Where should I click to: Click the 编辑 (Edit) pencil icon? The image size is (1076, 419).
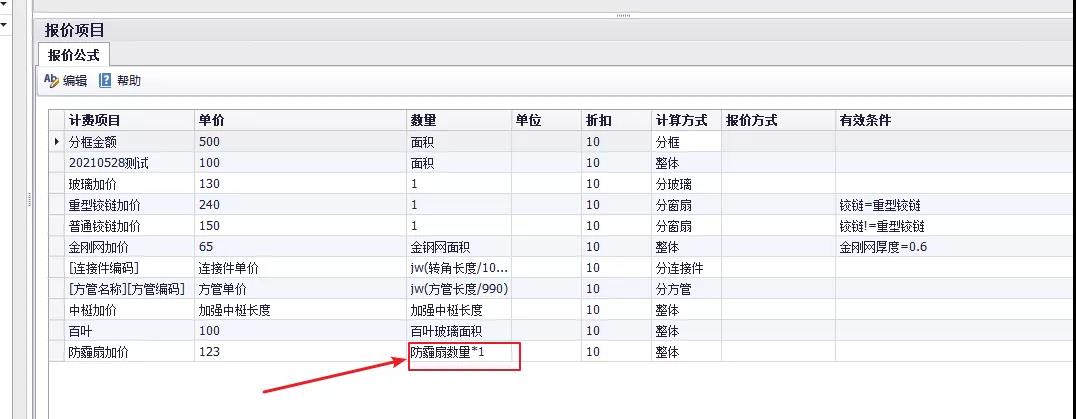click(51, 81)
